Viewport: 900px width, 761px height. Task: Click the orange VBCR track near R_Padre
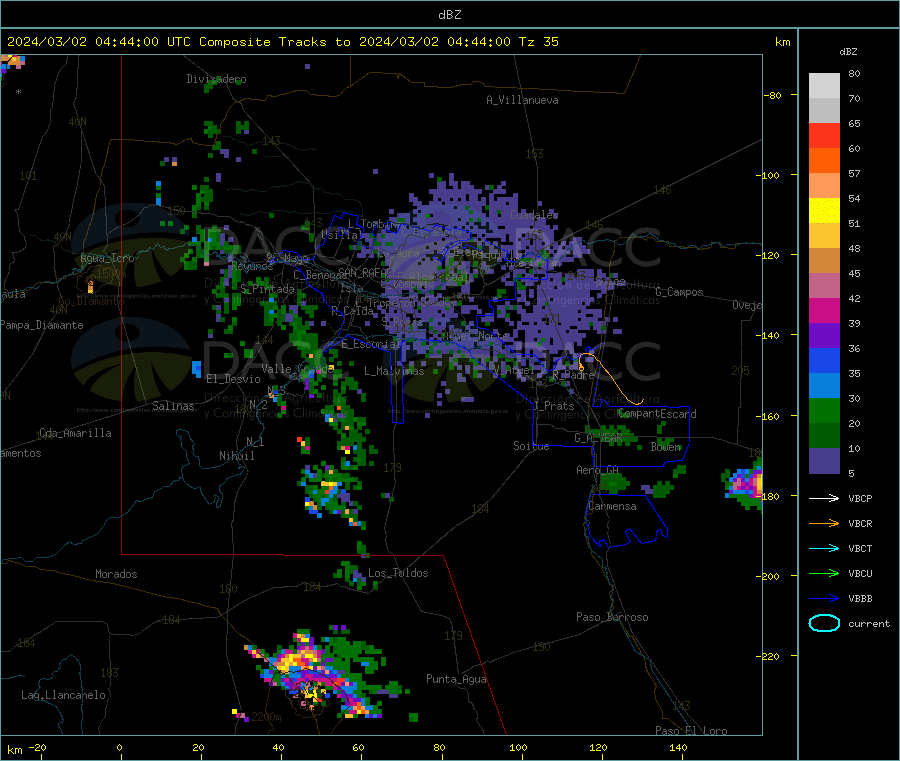610,377
